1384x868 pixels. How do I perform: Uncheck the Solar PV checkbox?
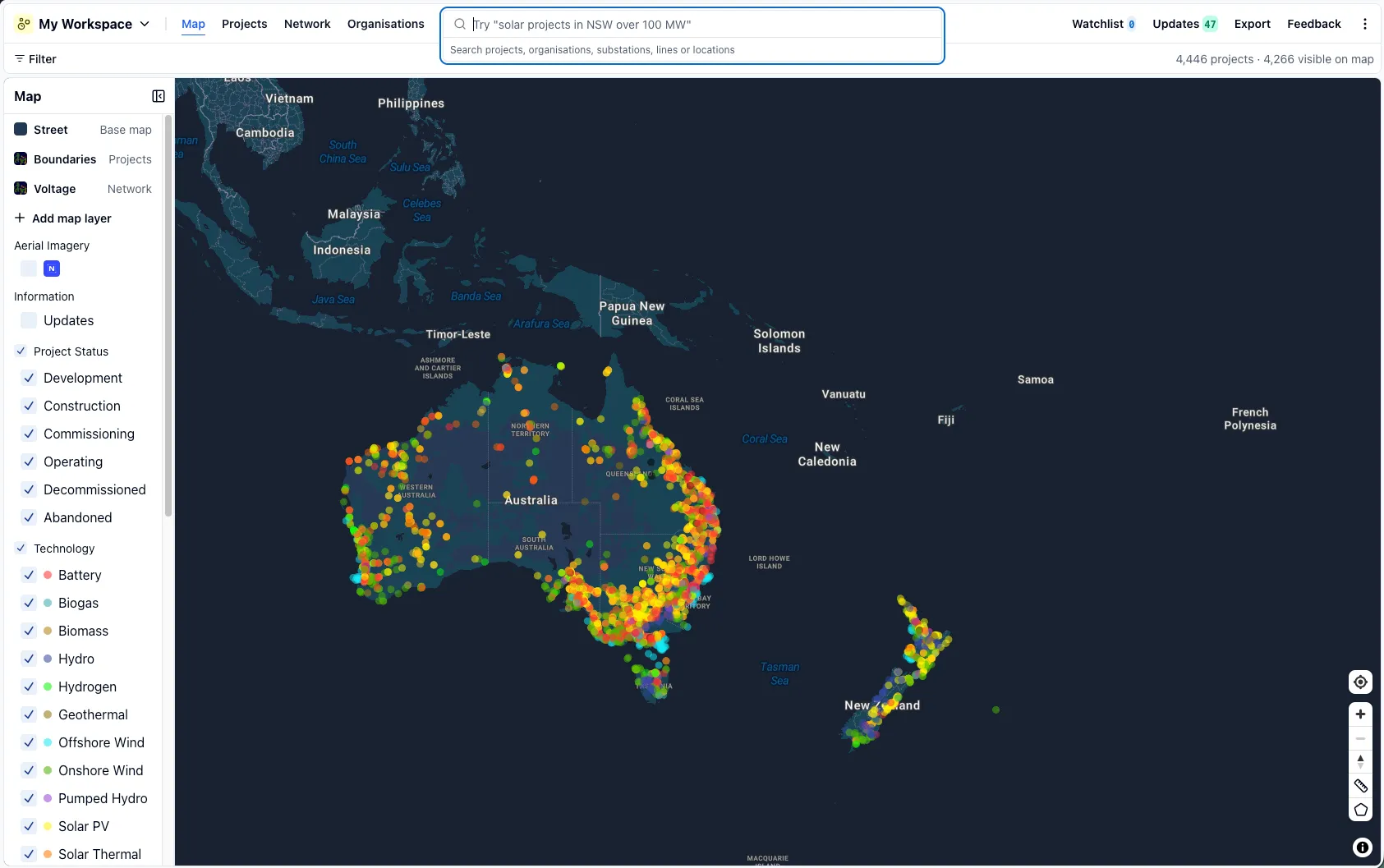29,826
